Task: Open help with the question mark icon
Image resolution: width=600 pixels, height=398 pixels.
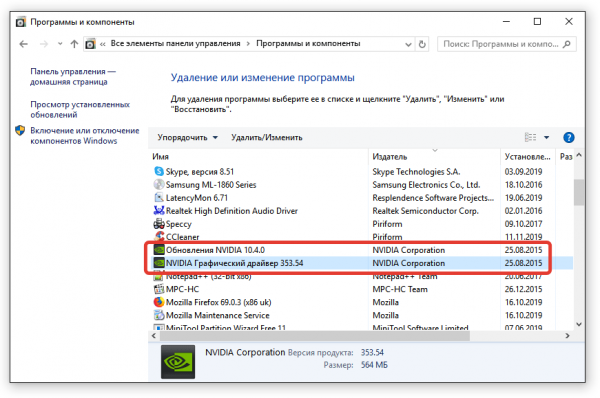Action: pos(569,137)
